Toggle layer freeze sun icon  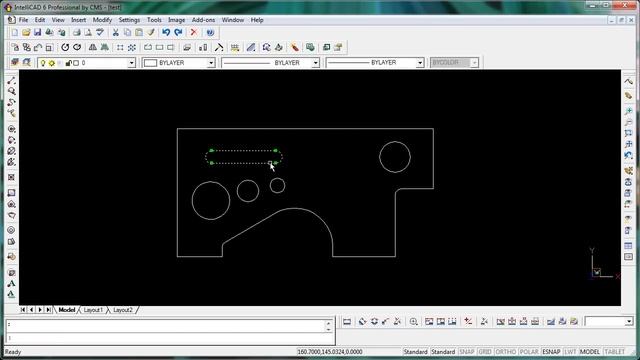51,63
